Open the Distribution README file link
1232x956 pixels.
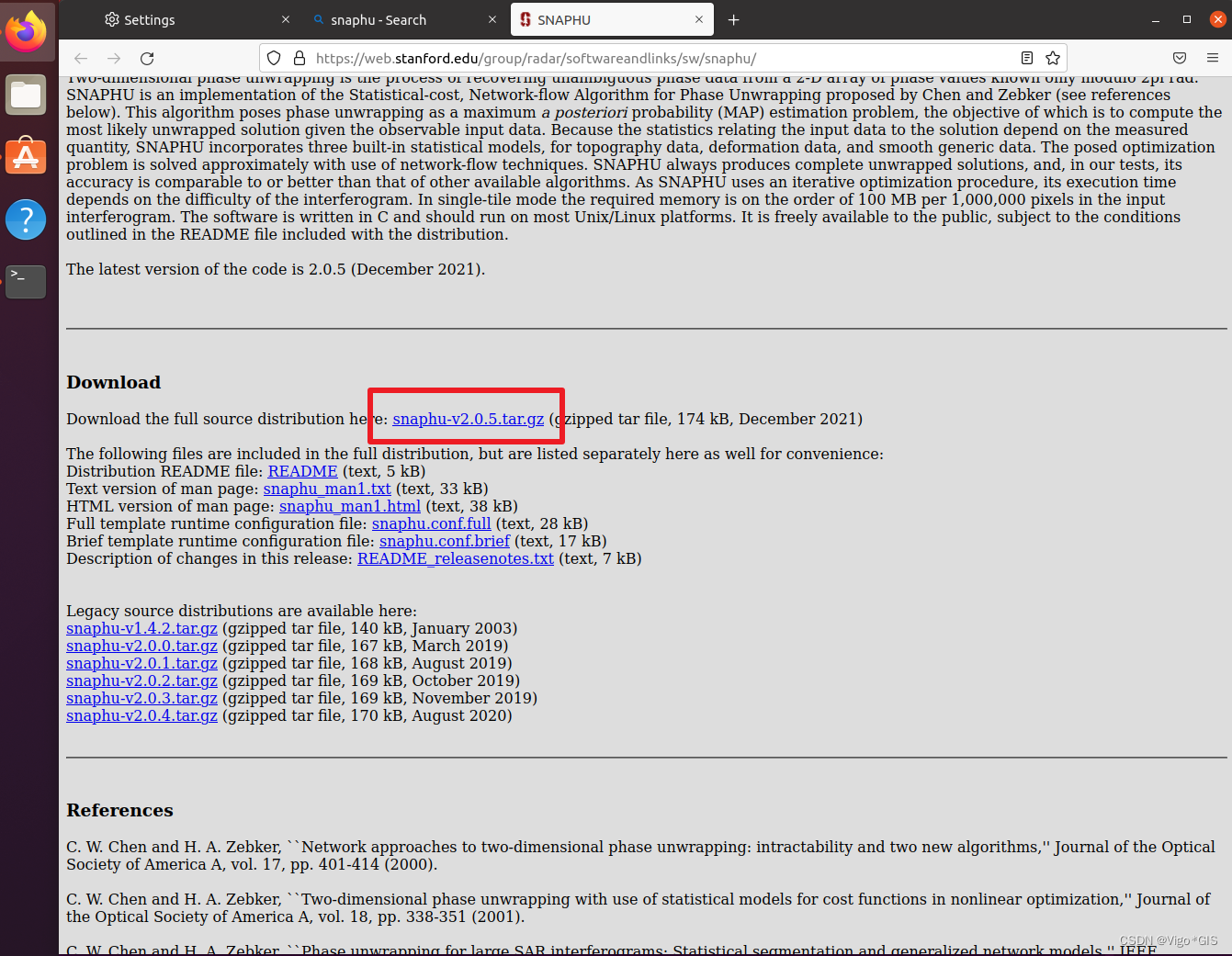click(303, 471)
